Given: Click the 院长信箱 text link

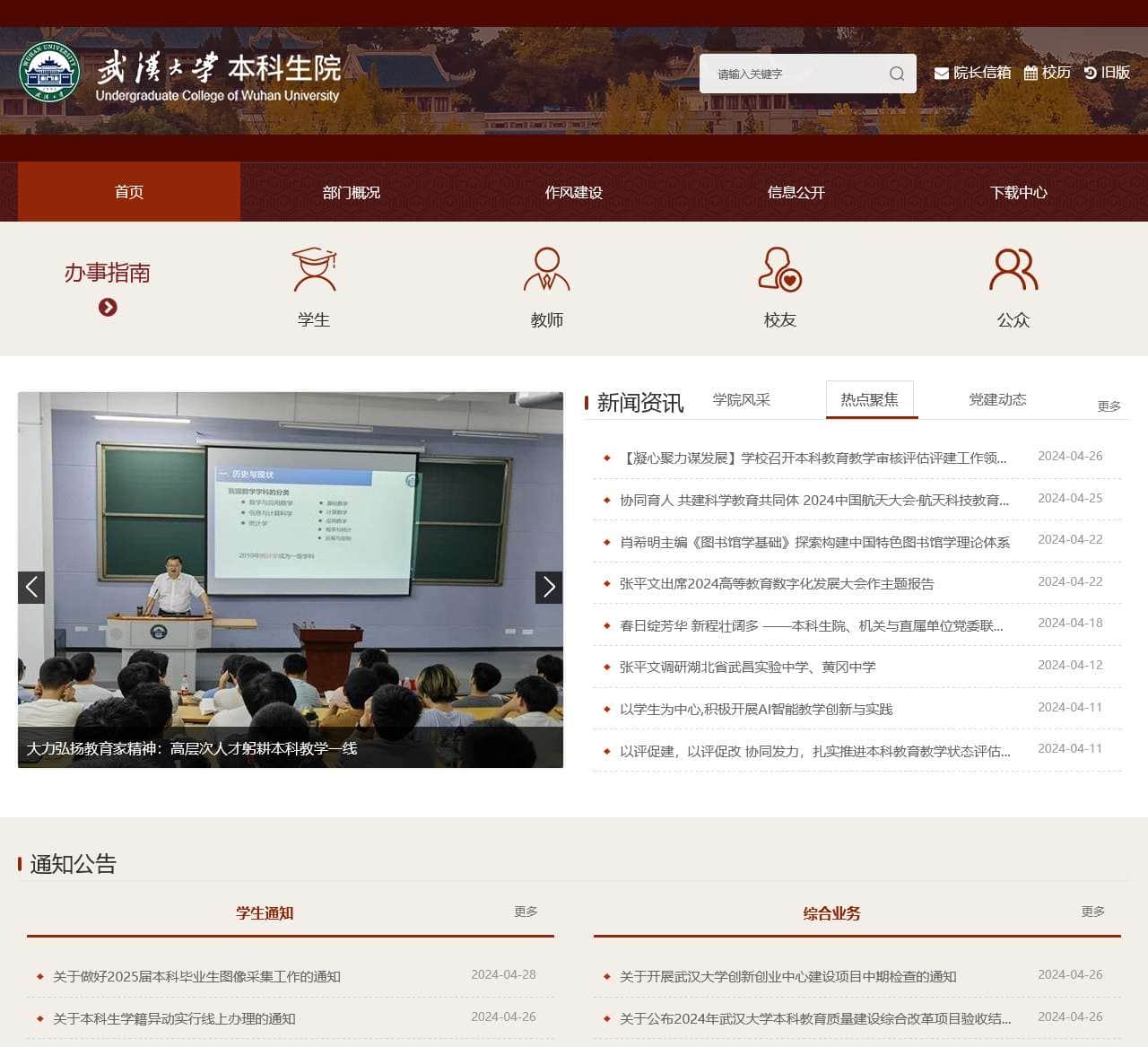Looking at the screenshot, I should click(982, 73).
